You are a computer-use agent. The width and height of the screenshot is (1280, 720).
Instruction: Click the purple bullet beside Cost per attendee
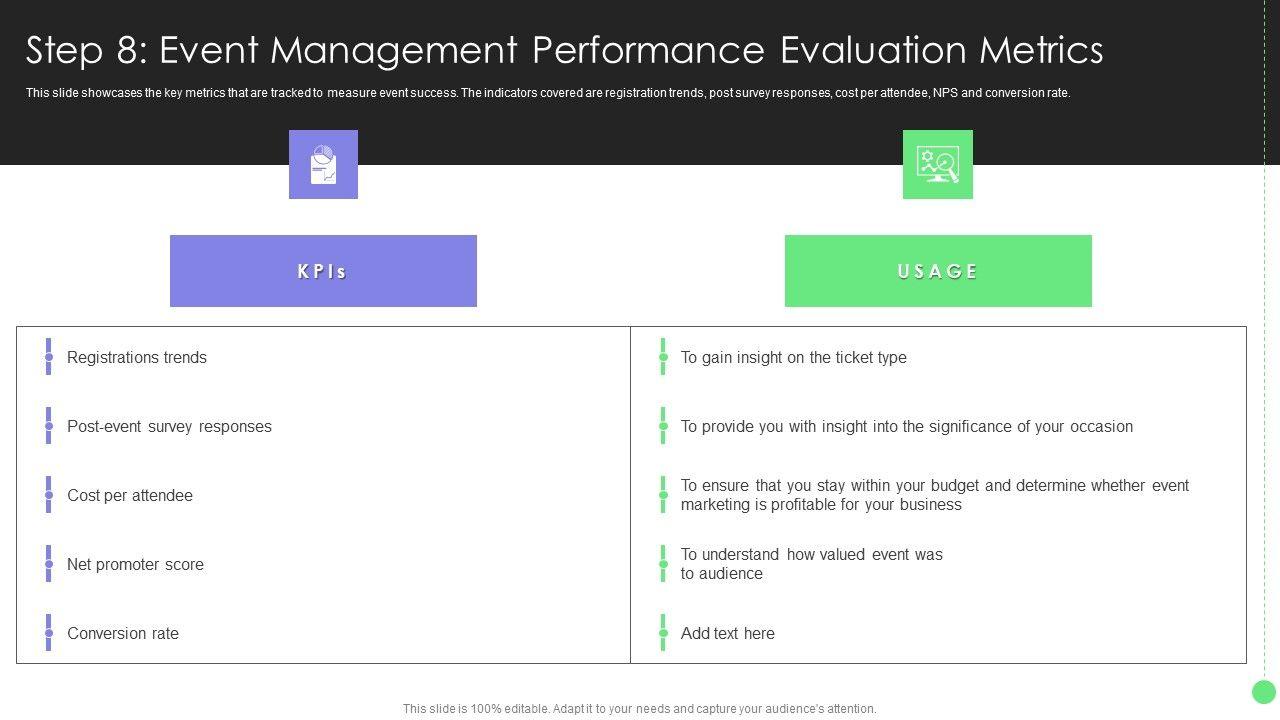48,495
